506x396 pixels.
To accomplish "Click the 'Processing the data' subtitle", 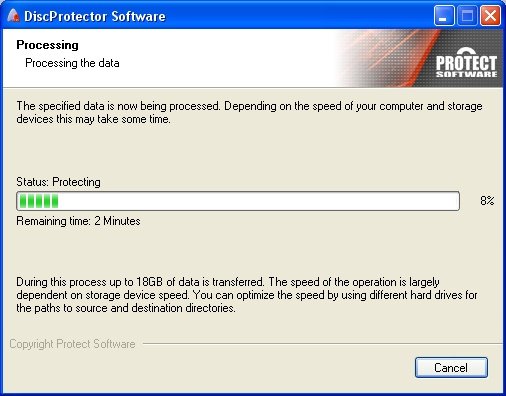I will click(72, 63).
